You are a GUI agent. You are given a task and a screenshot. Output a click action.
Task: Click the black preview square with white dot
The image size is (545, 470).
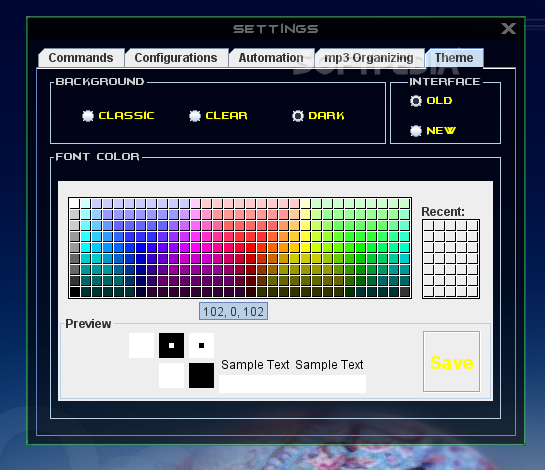[x=171, y=346]
